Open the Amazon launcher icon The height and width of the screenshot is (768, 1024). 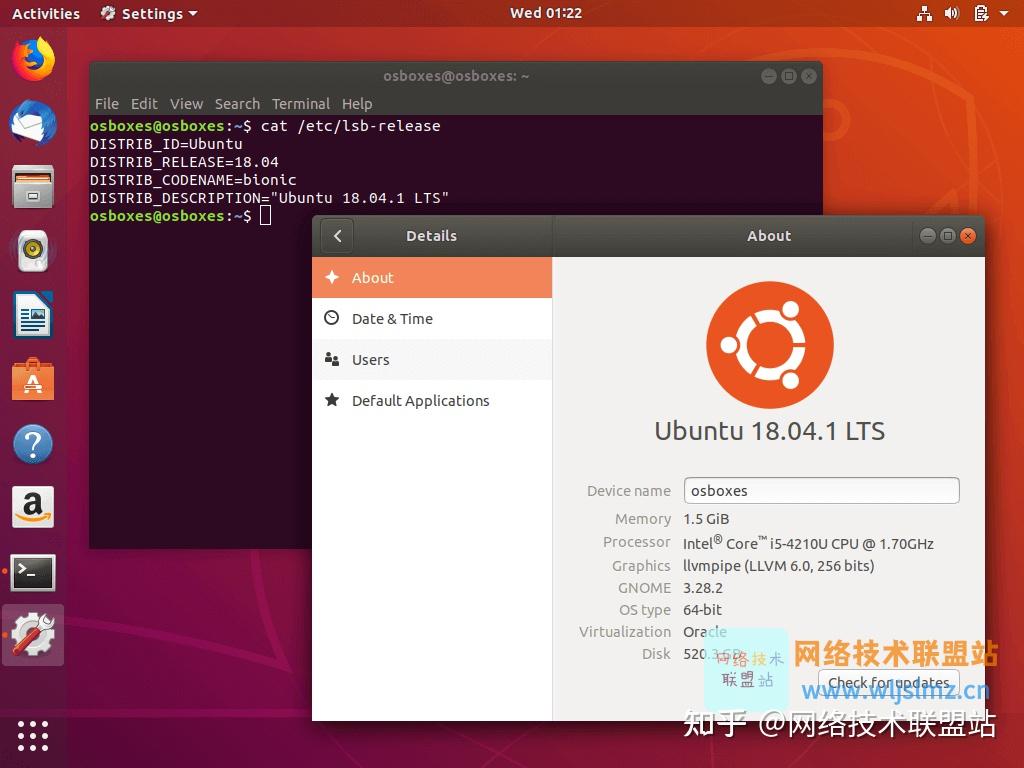pos(33,508)
